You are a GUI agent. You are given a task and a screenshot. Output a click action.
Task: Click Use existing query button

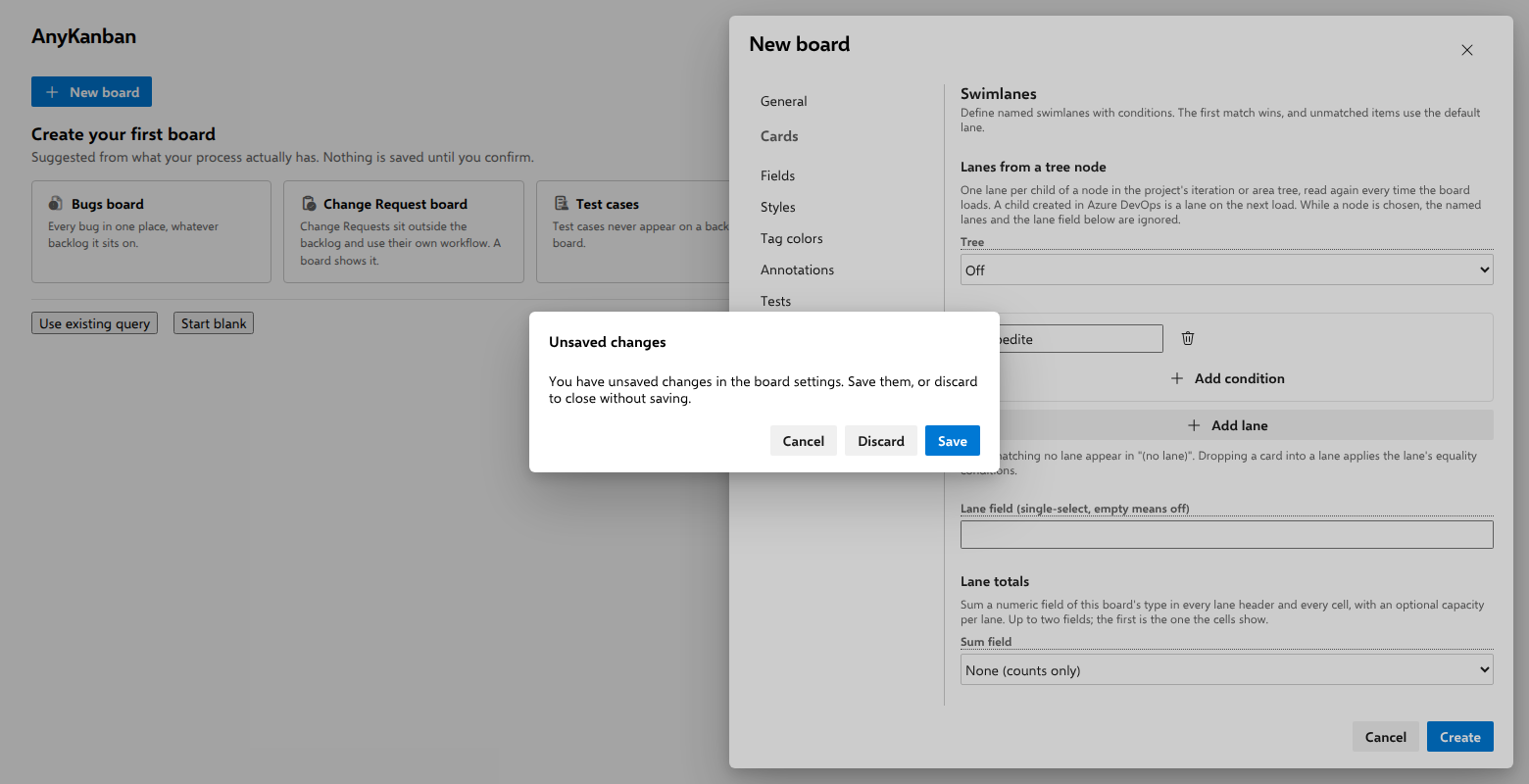tap(94, 323)
